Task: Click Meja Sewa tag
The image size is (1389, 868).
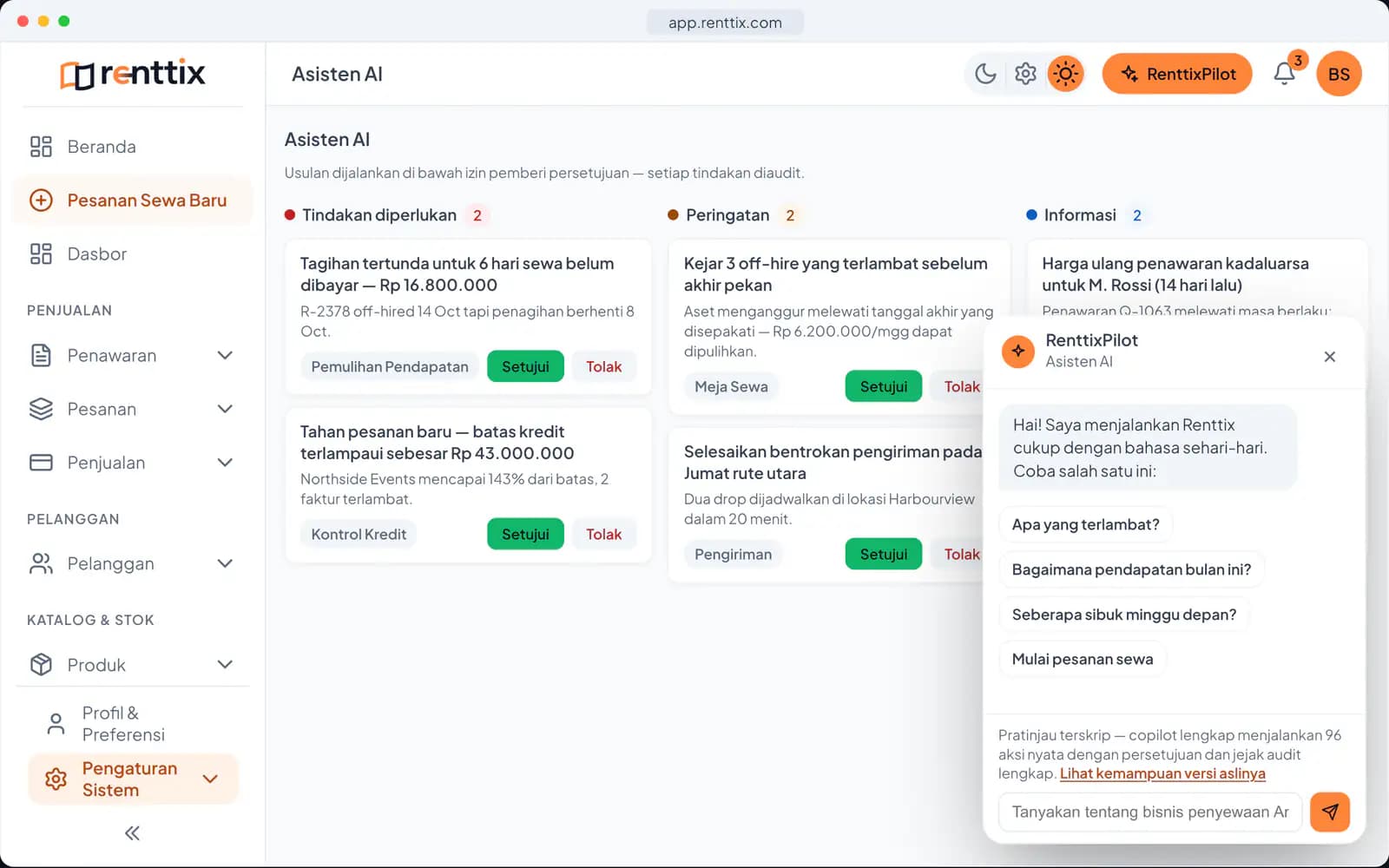Action: (731, 386)
